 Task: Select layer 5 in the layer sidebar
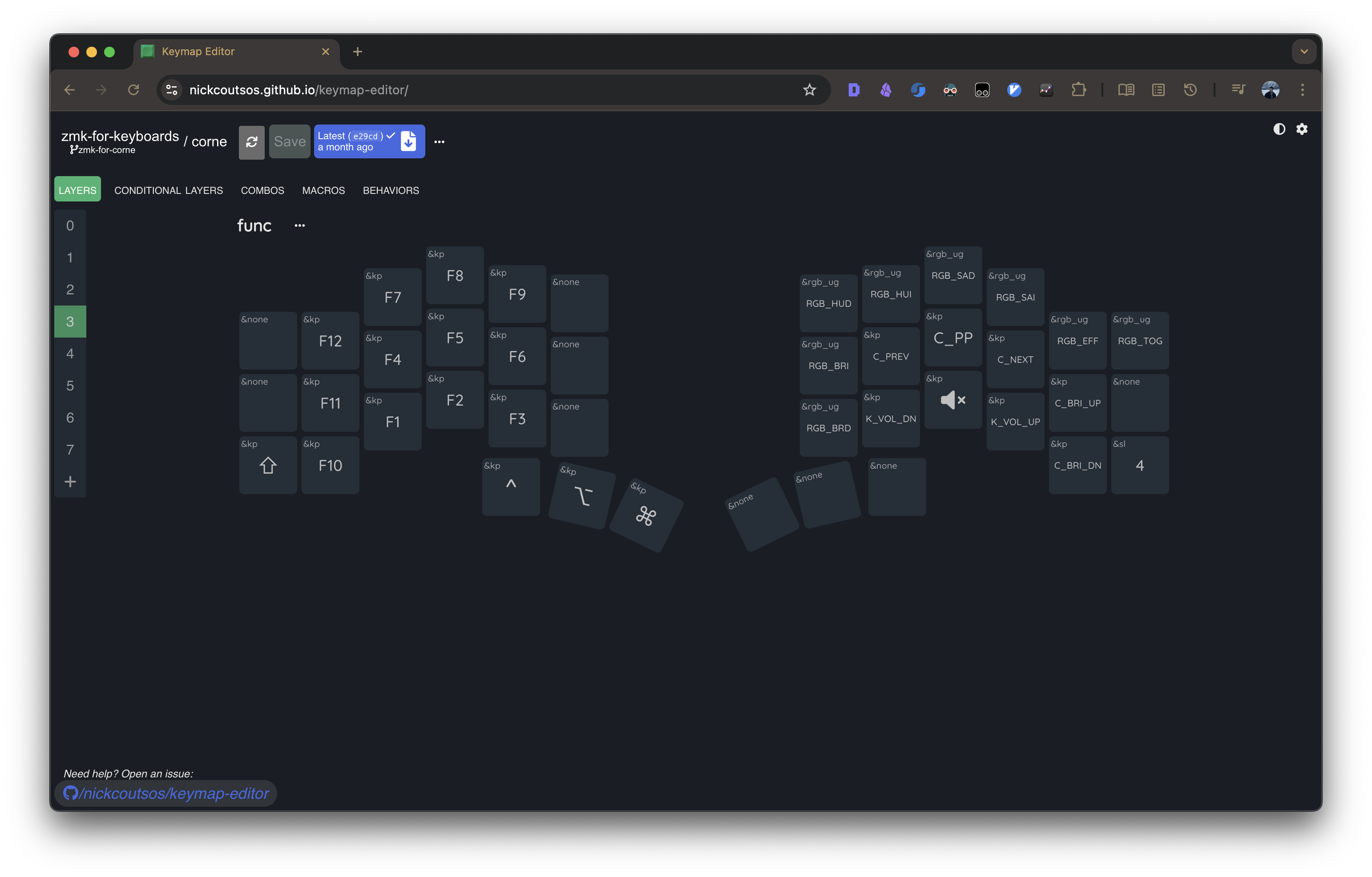pos(70,386)
